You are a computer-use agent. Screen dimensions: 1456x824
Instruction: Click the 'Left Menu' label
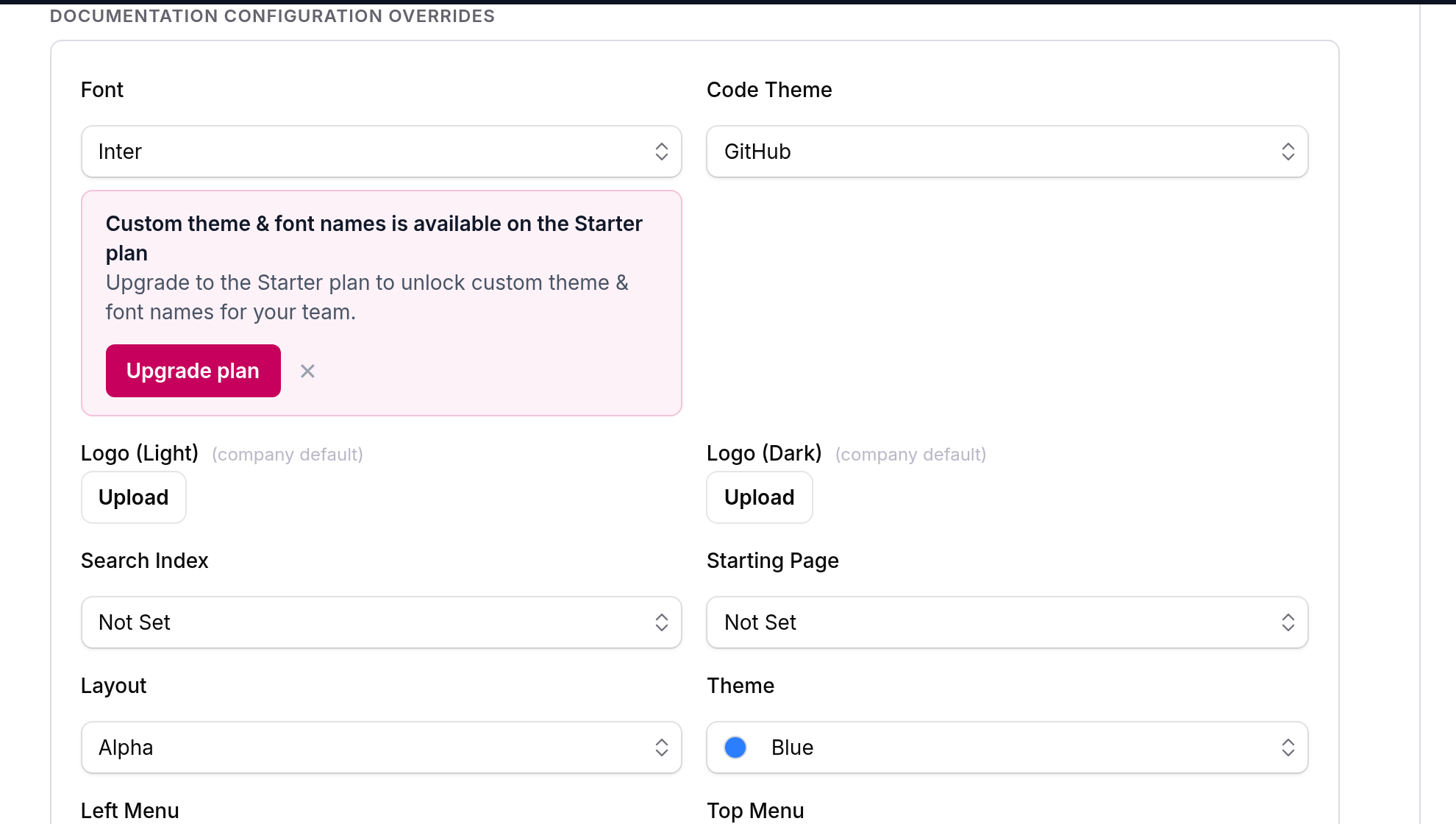pyautogui.click(x=130, y=811)
